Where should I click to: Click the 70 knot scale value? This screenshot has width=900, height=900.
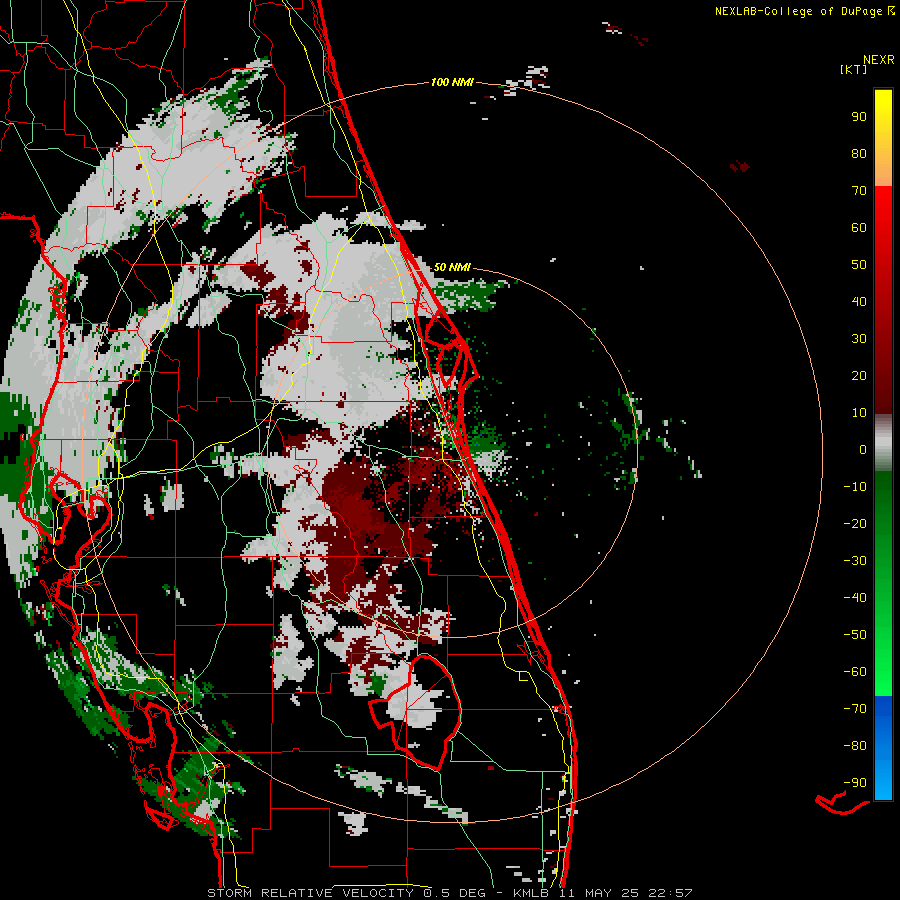coord(859,191)
